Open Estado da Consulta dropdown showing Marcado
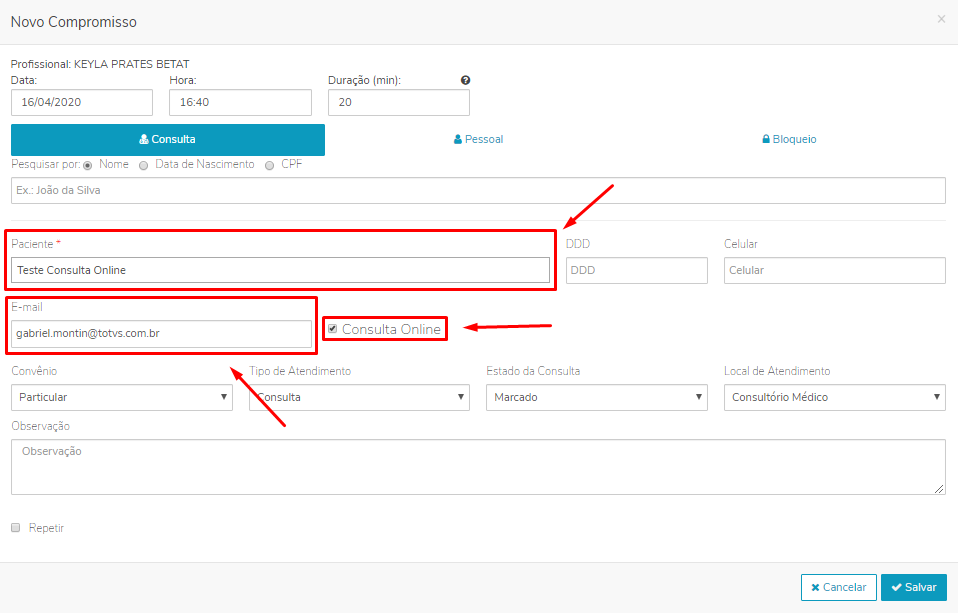 point(597,397)
